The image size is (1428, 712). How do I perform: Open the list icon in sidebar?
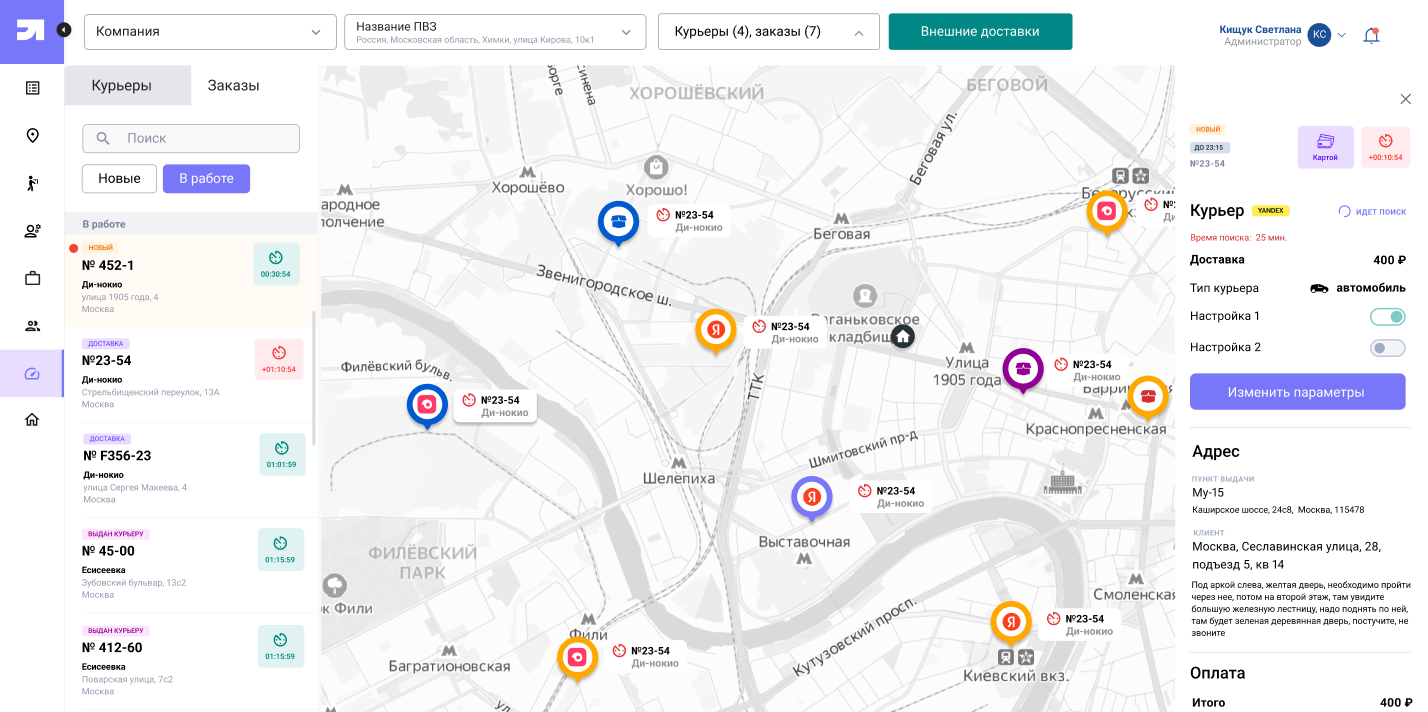coord(32,88)
